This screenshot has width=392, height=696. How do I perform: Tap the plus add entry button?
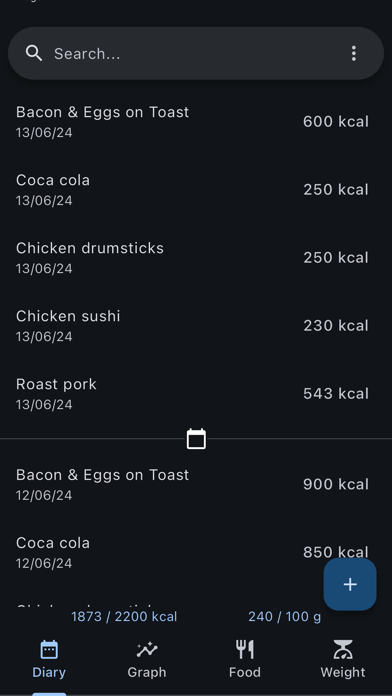(350, 584)
